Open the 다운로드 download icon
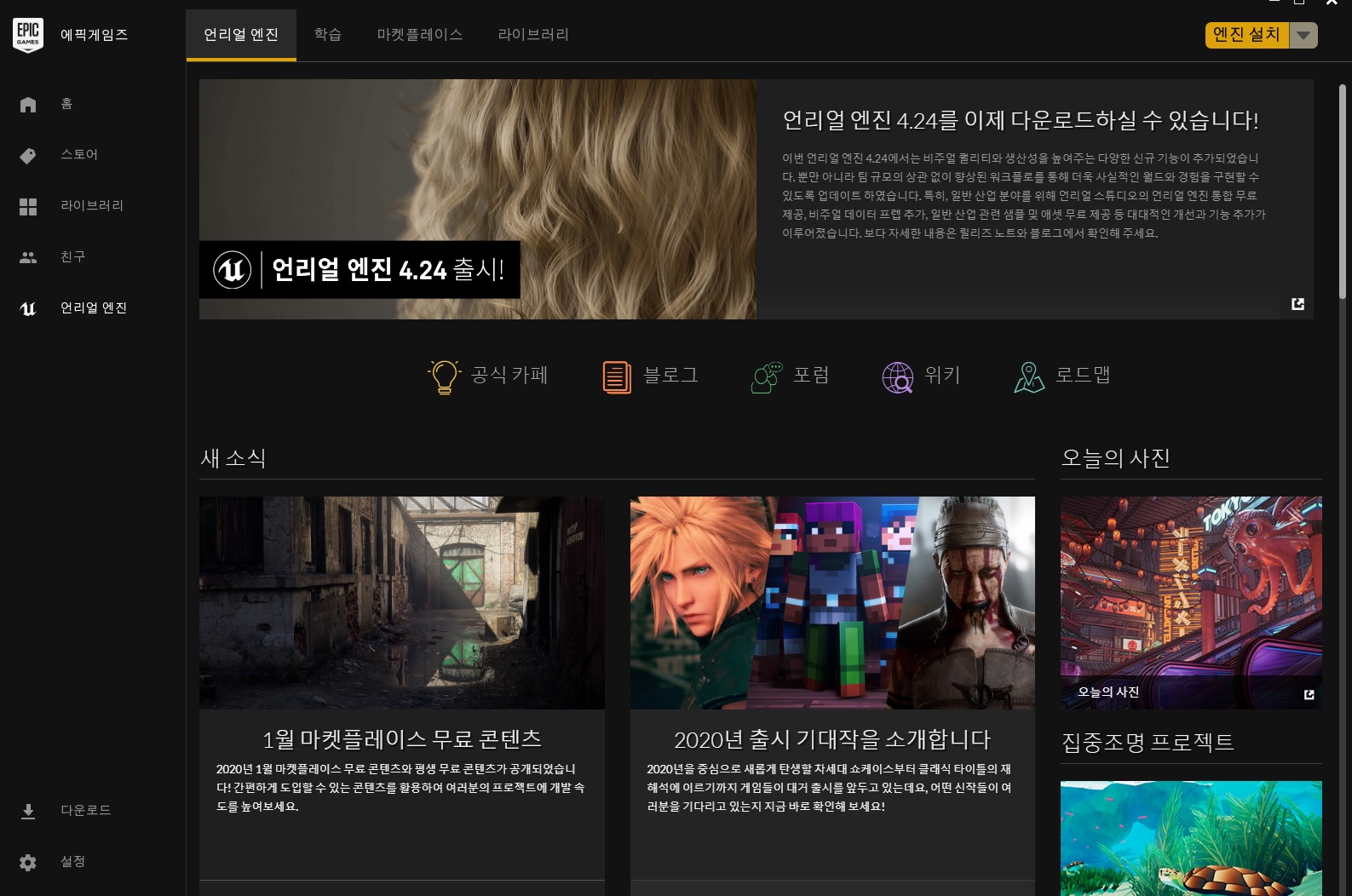1352x896 pixels. (28, 811)
